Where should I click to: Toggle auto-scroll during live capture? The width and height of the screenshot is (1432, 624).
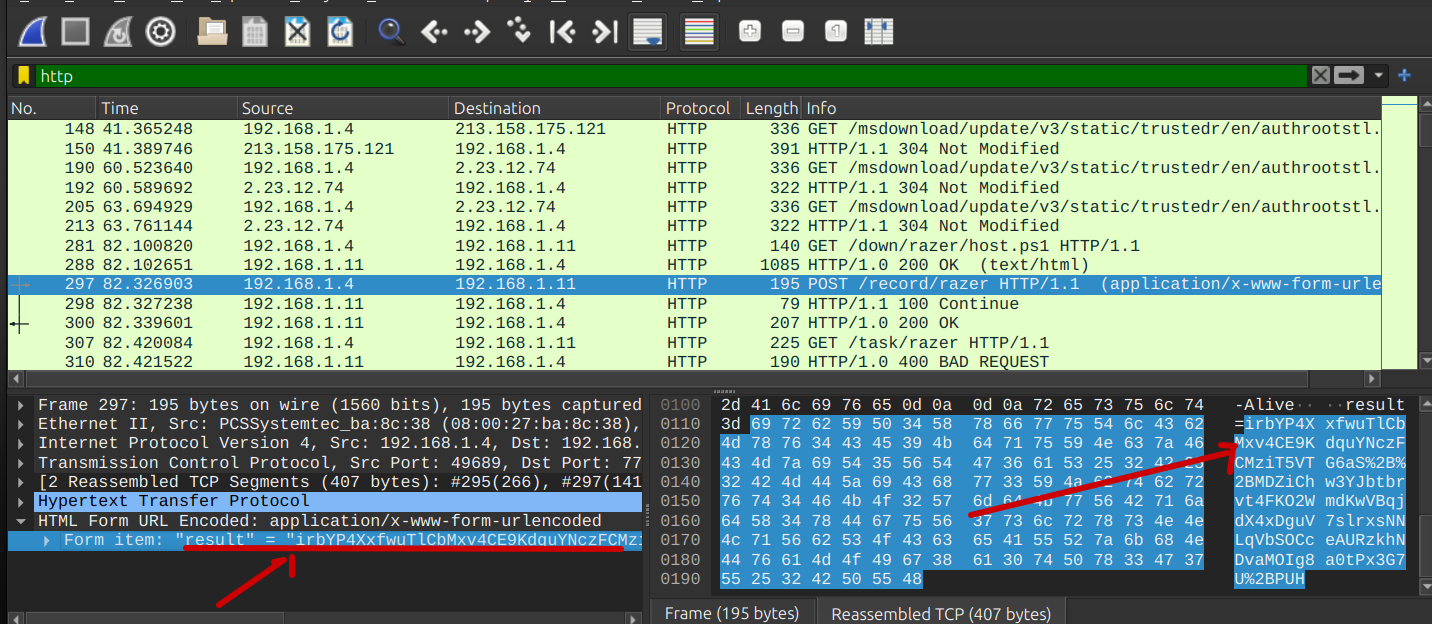coord(648,31)
